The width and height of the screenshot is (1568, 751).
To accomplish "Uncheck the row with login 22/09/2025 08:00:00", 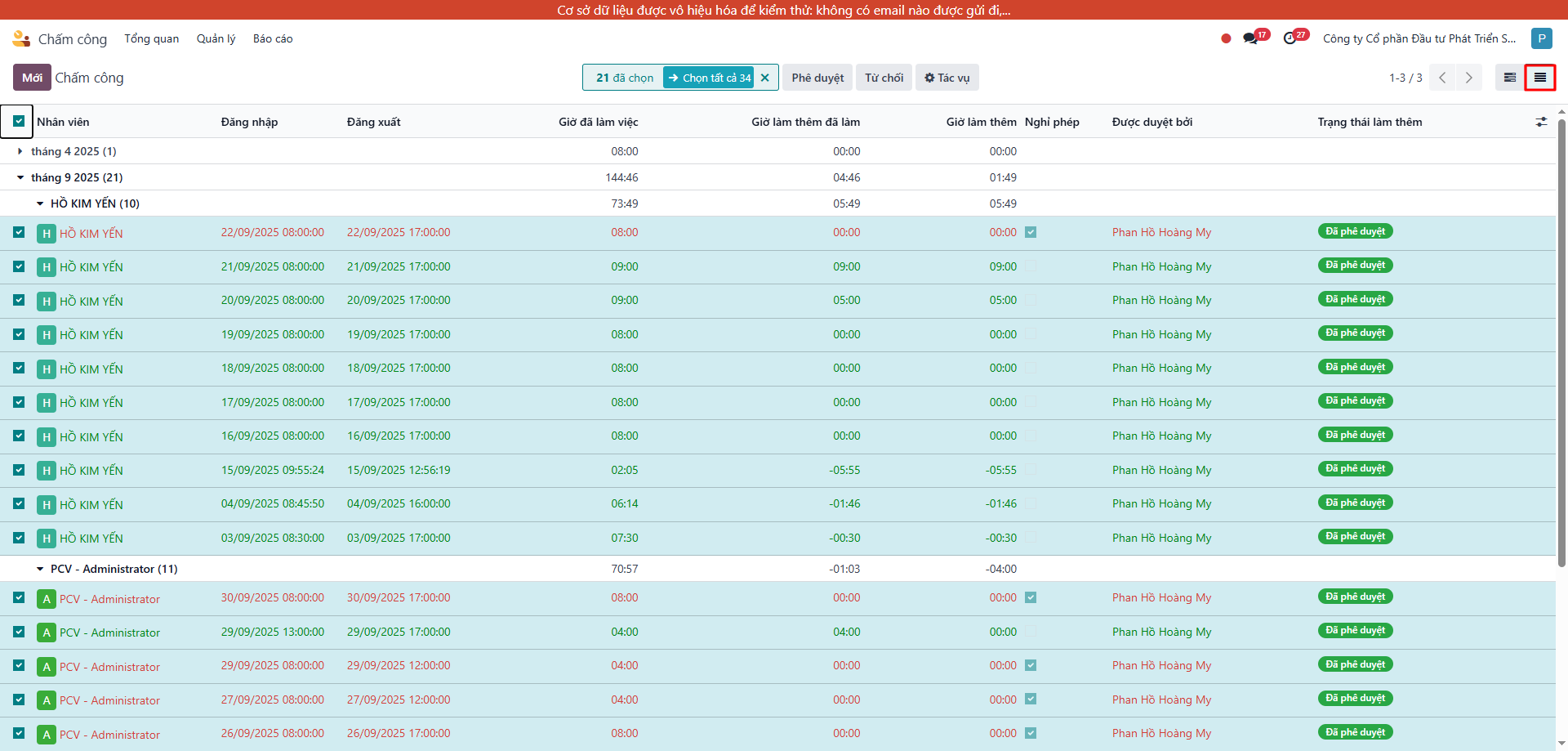I will (x=19, y=232).
